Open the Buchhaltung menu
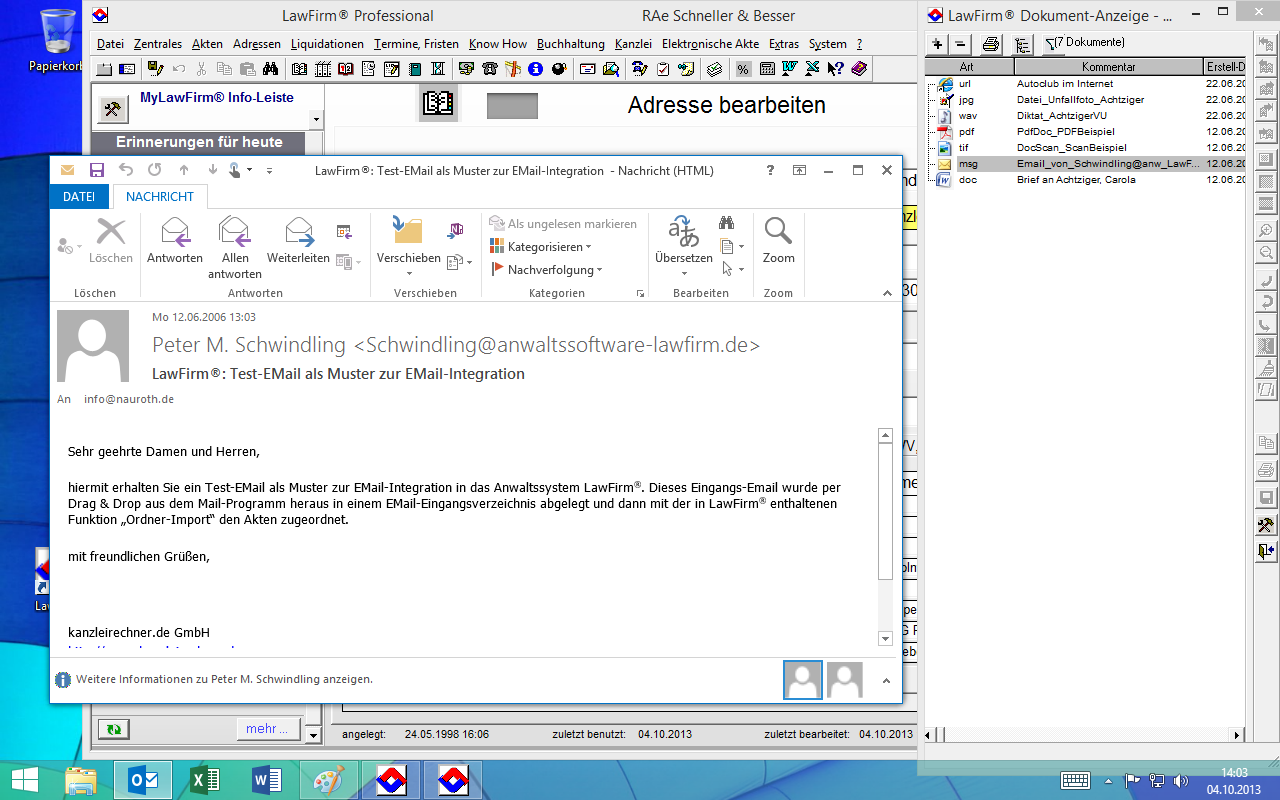This screenshot has width=1280, height=800. click(x=570, y=44)
